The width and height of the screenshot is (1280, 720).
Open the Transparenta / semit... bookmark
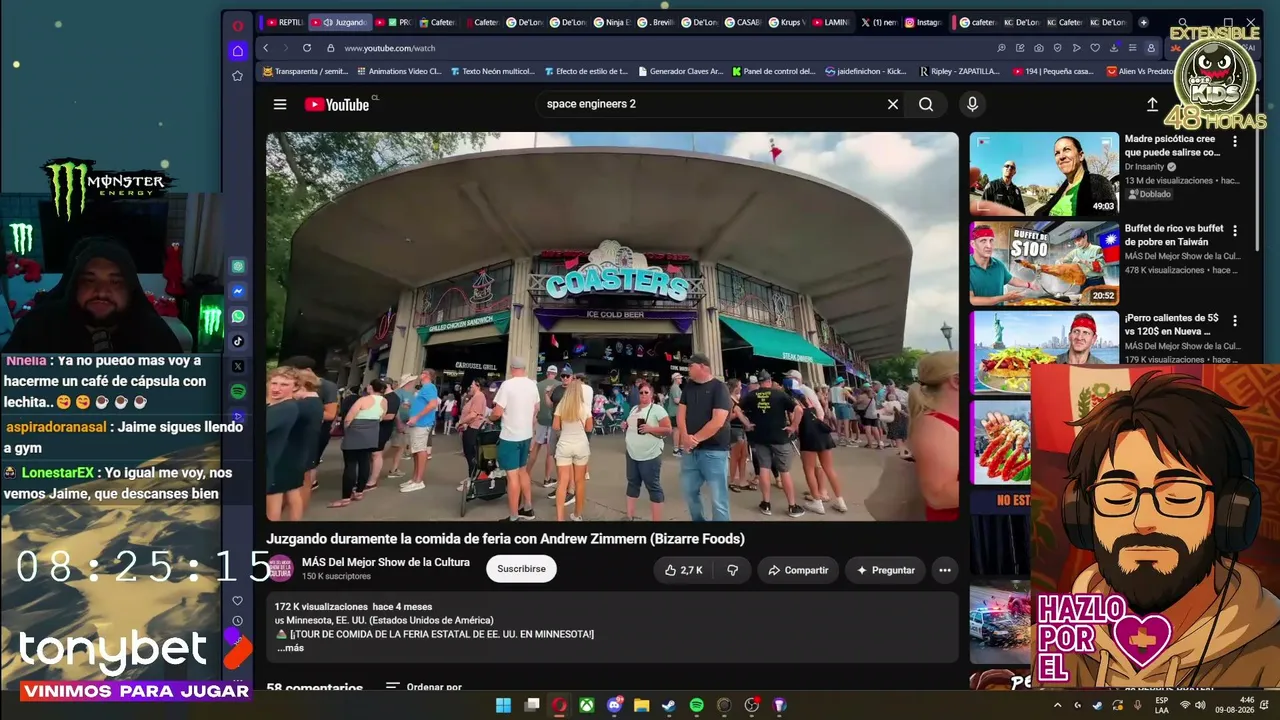(306, 72)
